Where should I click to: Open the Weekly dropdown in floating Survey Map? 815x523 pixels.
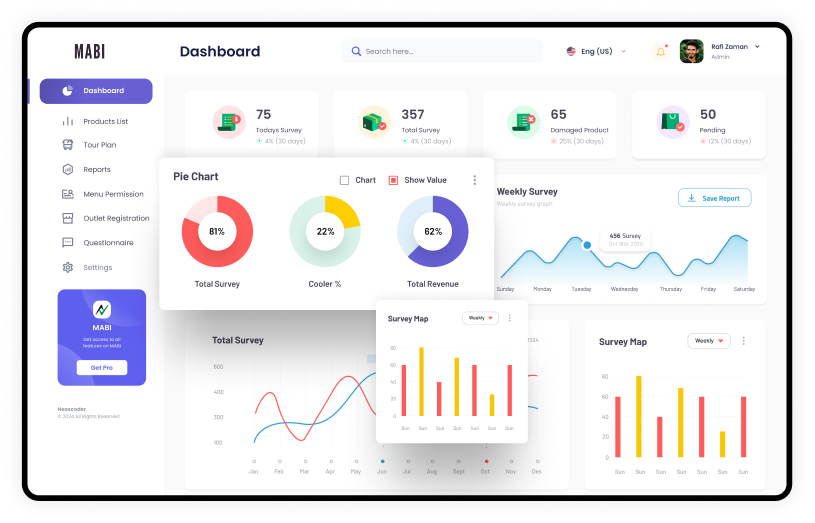[480, 318]
